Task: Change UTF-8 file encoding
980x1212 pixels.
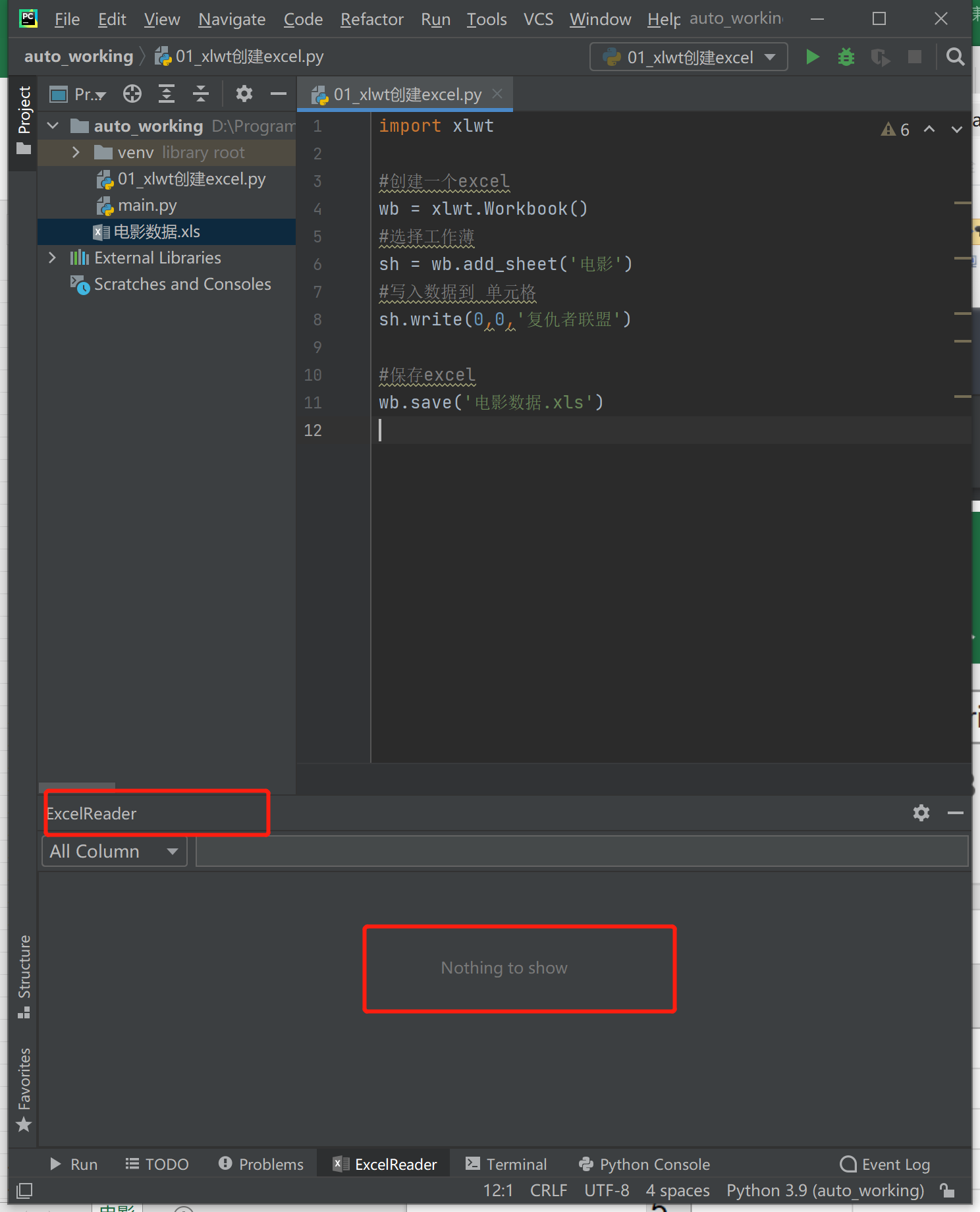Action: tap(607, 1190)
